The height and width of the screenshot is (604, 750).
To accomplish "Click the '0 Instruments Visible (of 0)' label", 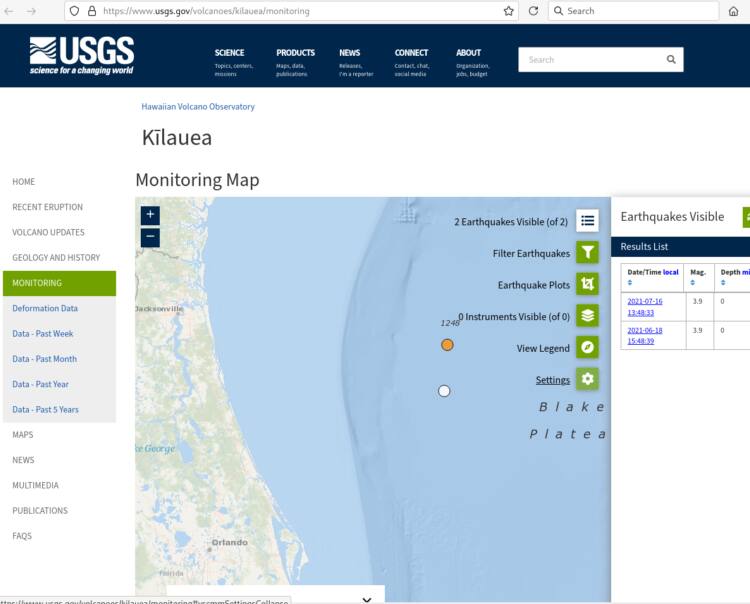I will pyautogui.click(x=514, y=317).
